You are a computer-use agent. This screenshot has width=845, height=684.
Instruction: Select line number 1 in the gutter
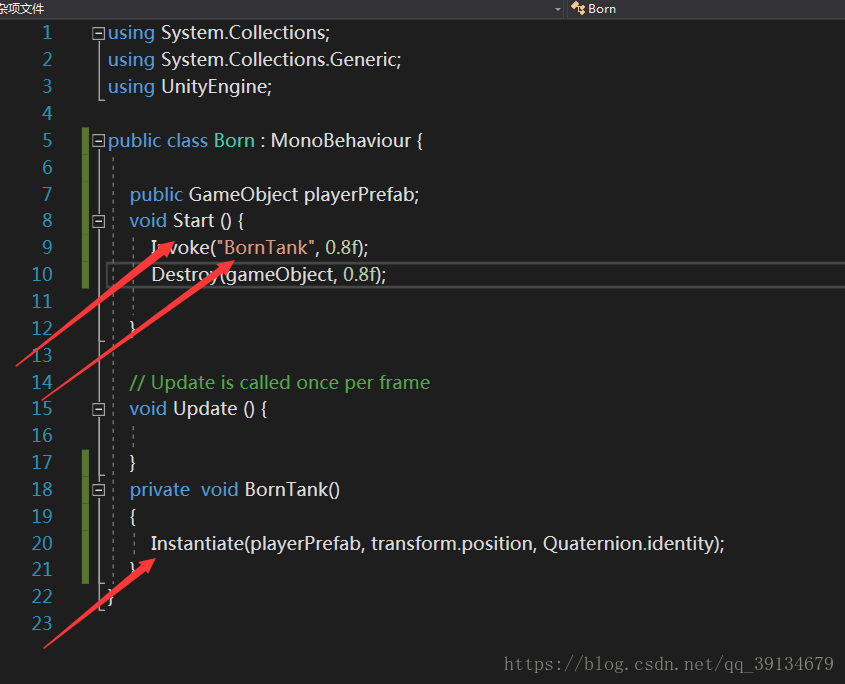point(47,33)
